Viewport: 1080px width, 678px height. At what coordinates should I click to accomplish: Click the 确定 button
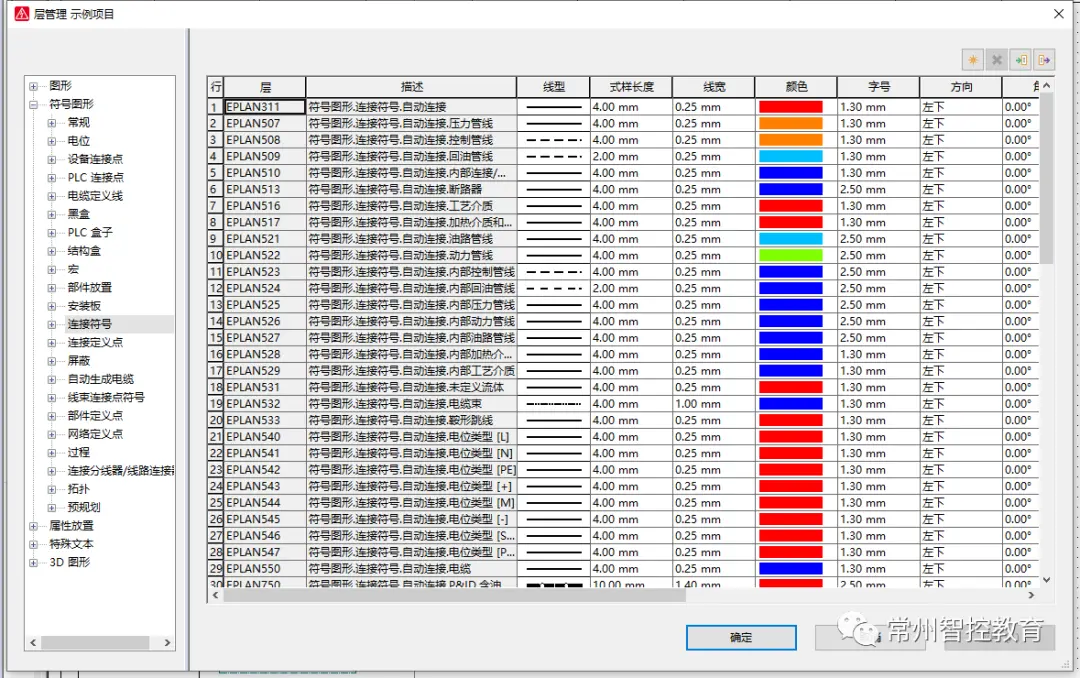[x=741, y=637]
